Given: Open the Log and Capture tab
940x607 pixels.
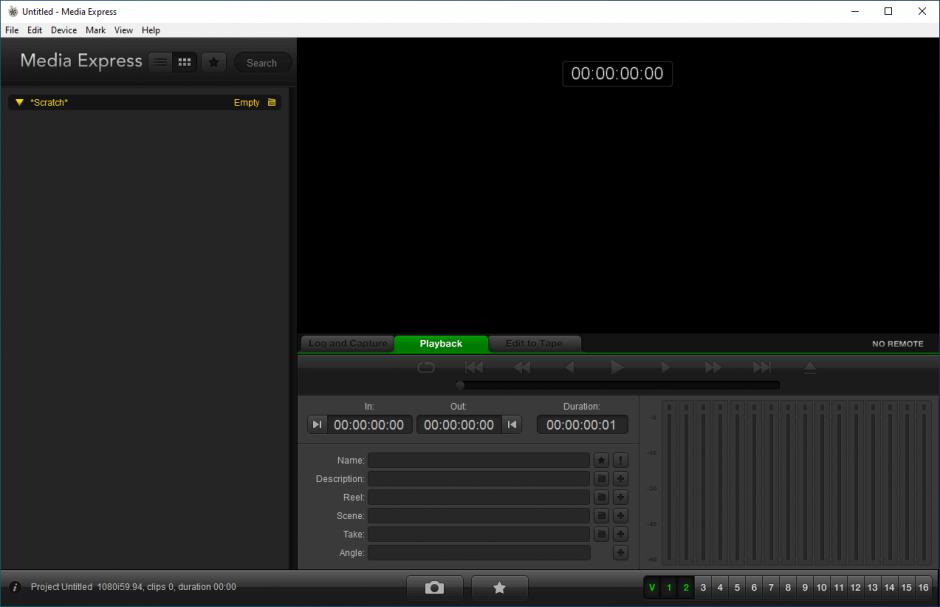Looking at the screenshot, I should [x=347, y=343].
